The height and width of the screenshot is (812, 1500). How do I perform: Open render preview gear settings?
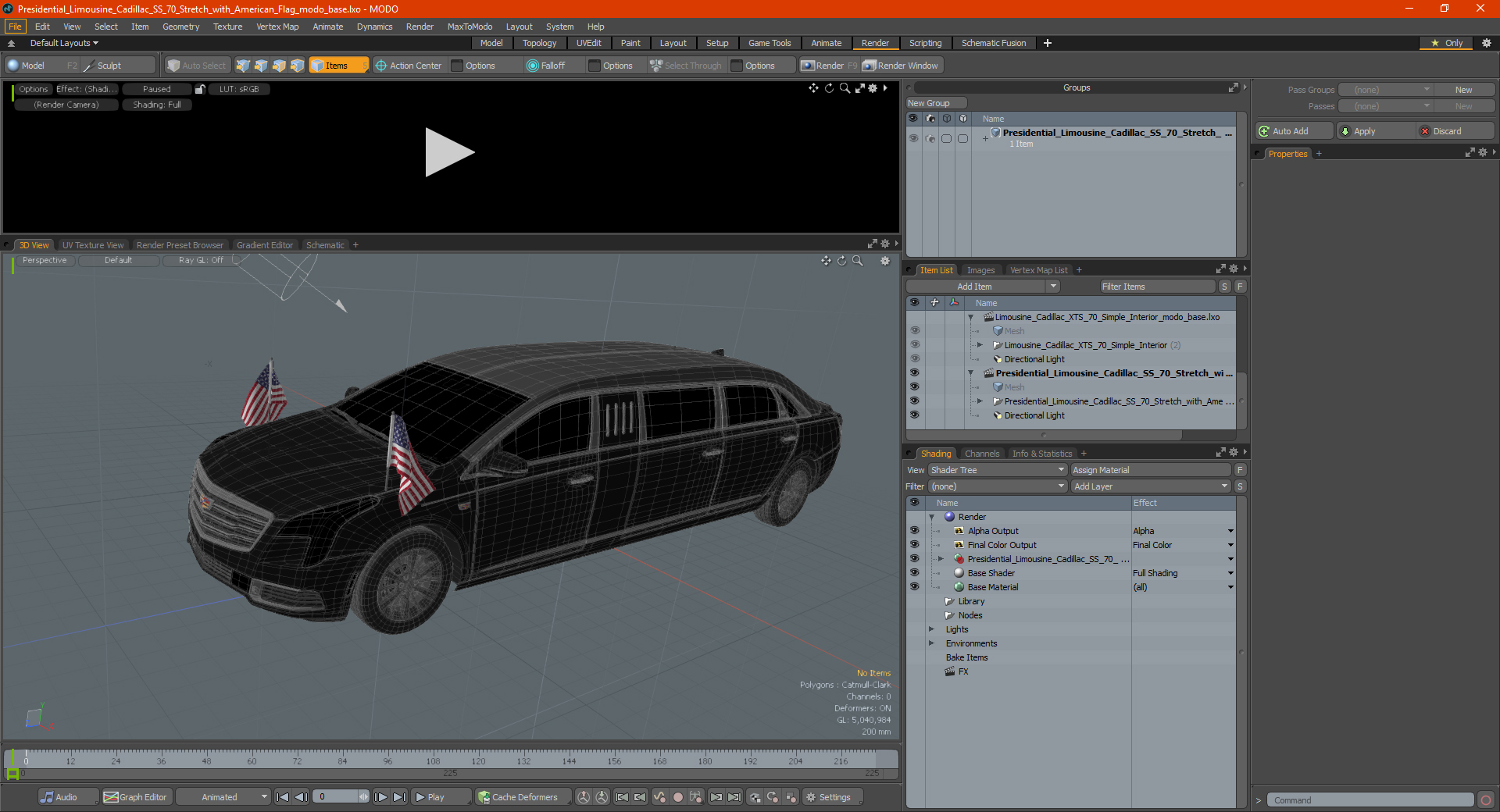(873, 88)
